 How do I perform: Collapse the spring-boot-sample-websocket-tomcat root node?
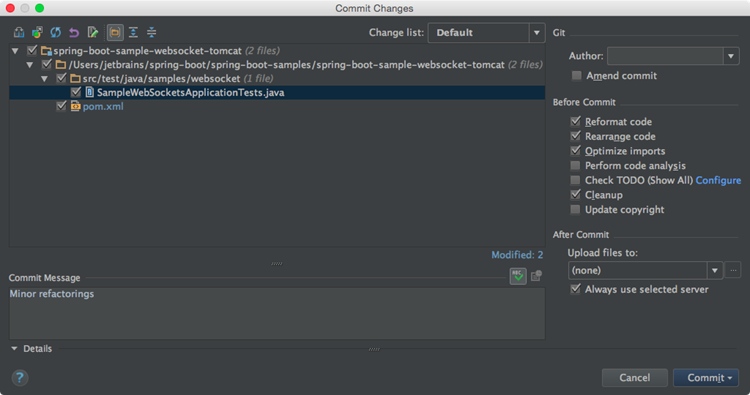pos(15,51)
